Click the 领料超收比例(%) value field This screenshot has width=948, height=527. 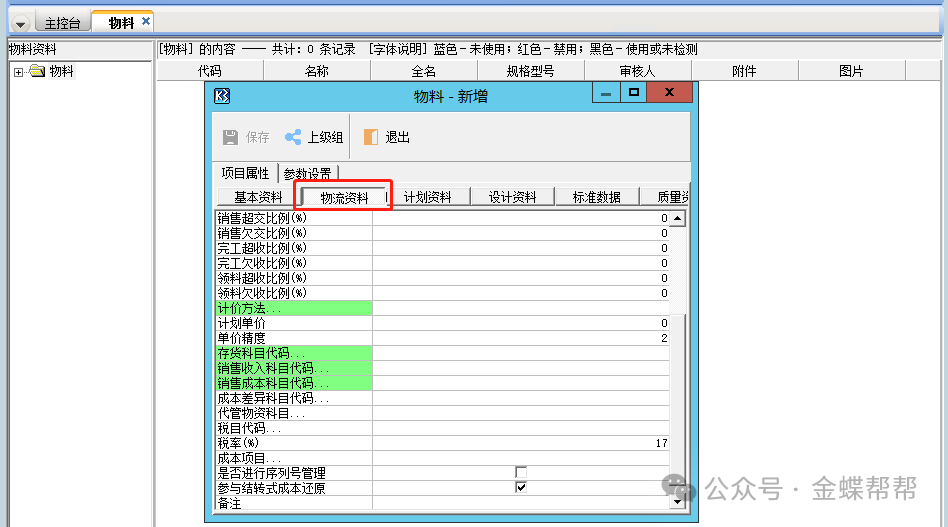tap(521, 278)
